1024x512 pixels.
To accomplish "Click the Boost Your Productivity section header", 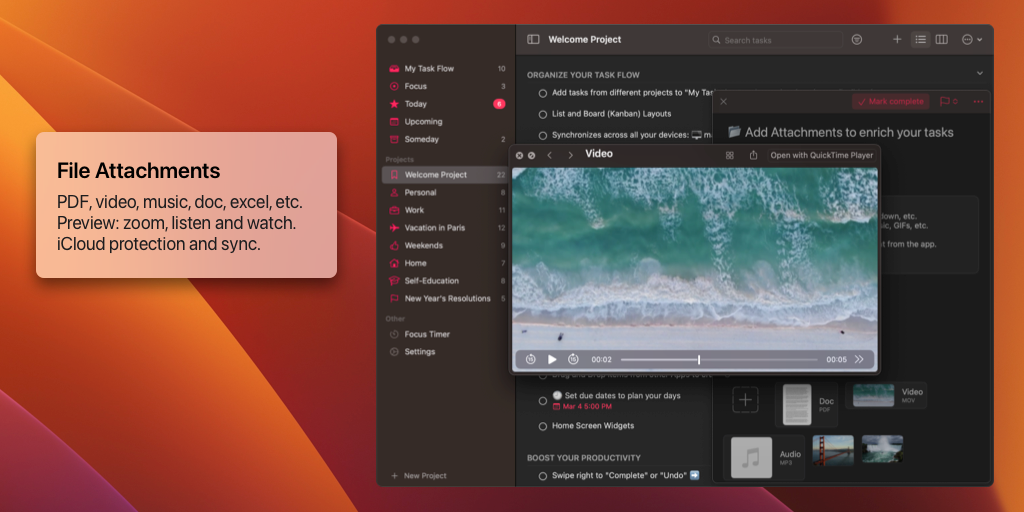I will pos(584,458).
